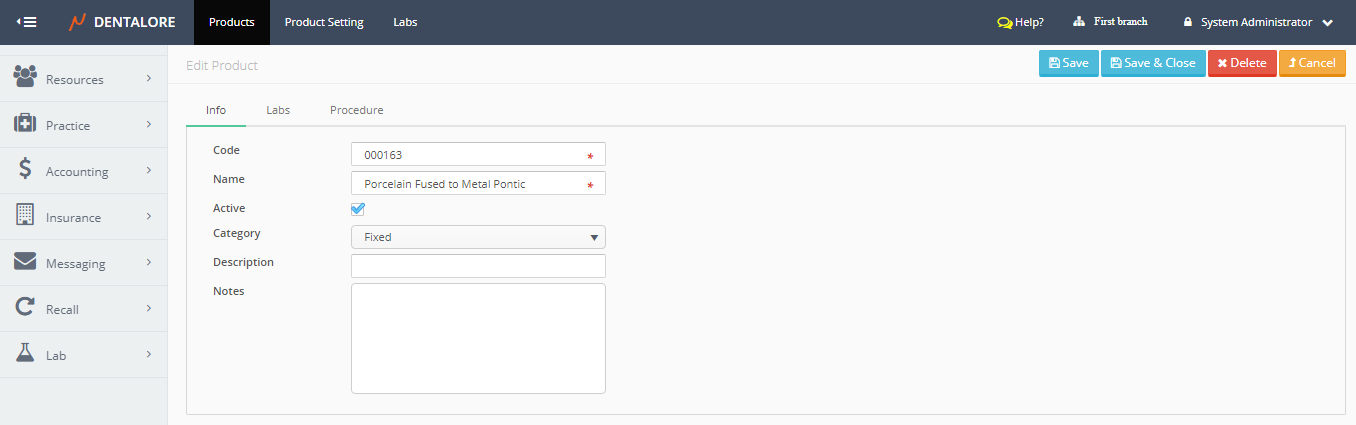Screen dimensions: 1356x425
Task: Click into the Description text field
Action: pos(478,266)
